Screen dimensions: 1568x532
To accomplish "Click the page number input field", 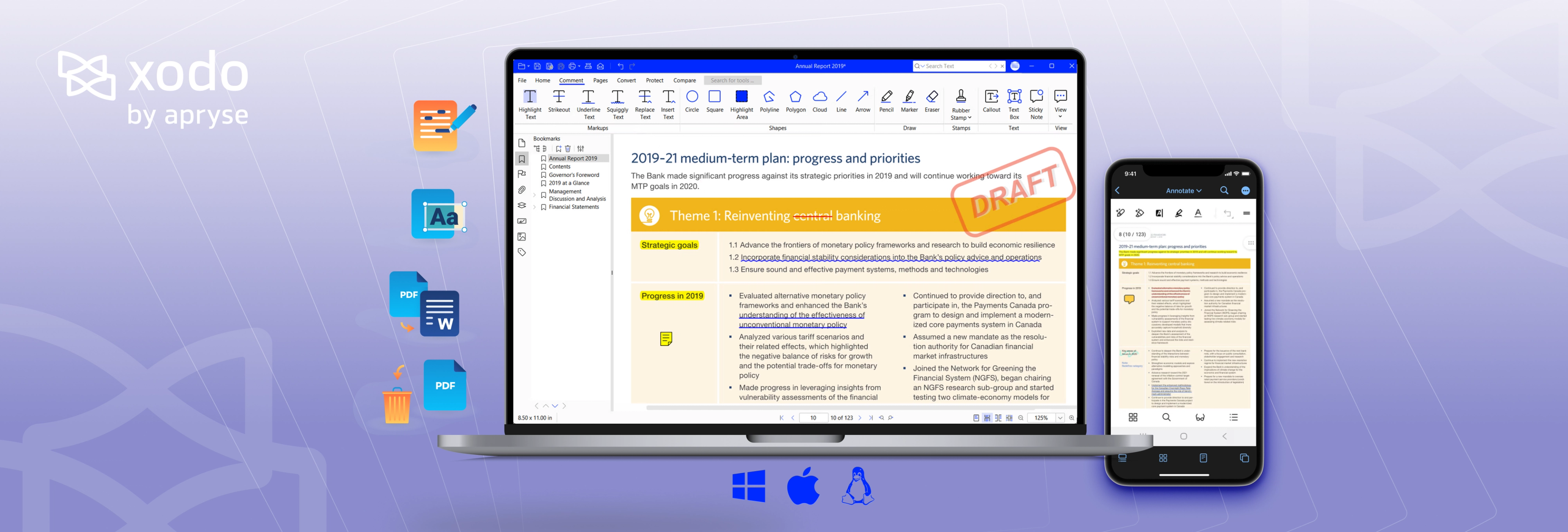I will click(x=813, y=418).
